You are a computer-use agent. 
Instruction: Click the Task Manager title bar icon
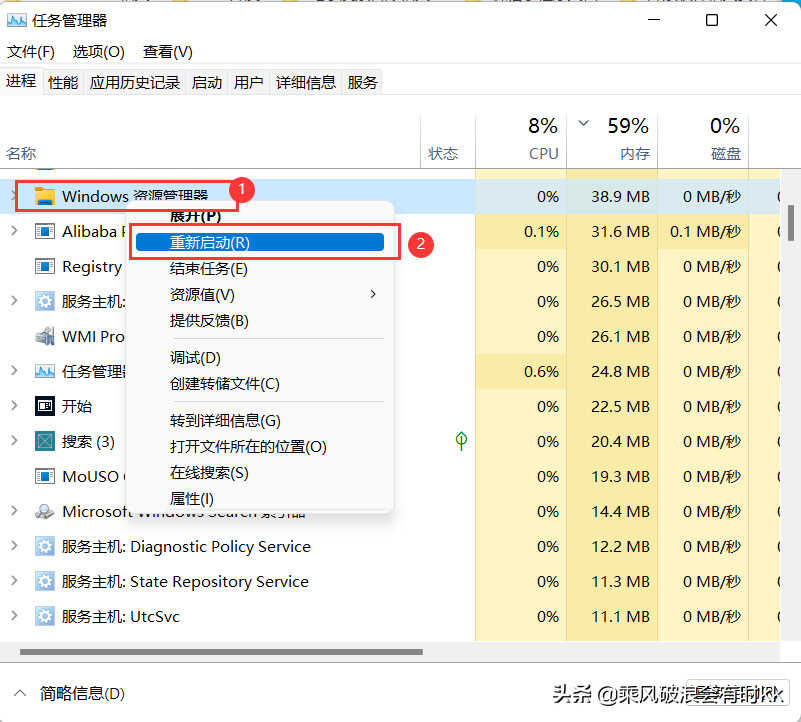point(16,20)
